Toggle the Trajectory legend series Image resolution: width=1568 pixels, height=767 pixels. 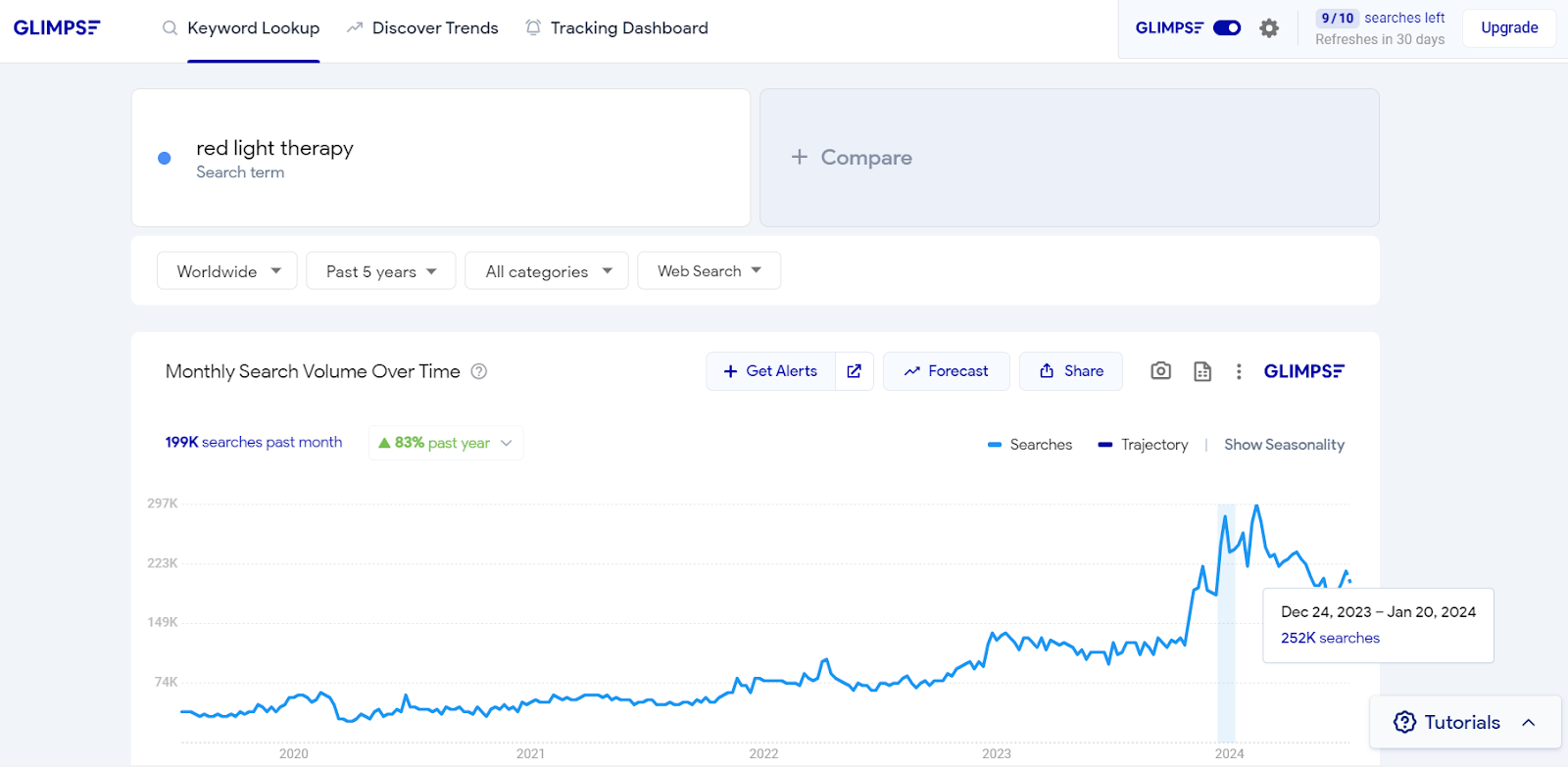(x=1143, y=445)
